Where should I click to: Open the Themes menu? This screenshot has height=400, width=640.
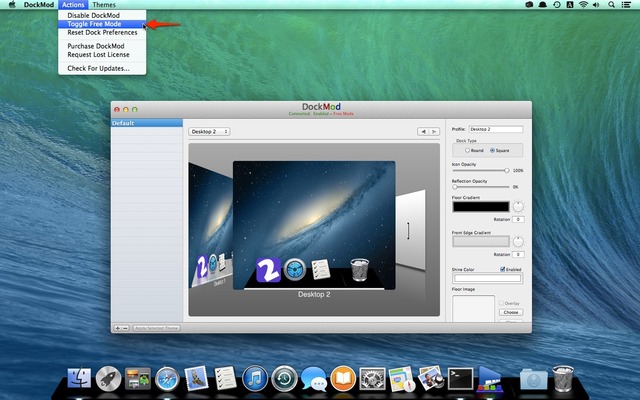(x=104, y=5)
